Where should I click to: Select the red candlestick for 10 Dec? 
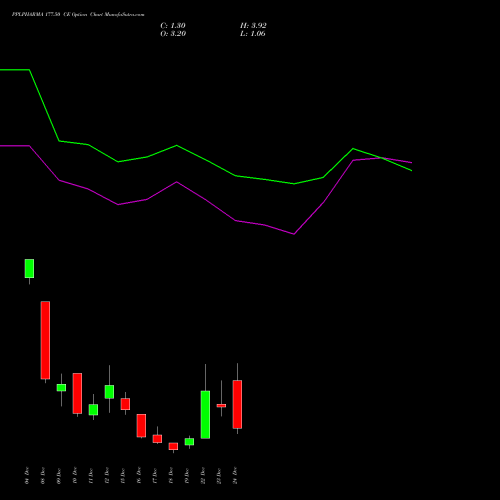coord(77,393)
